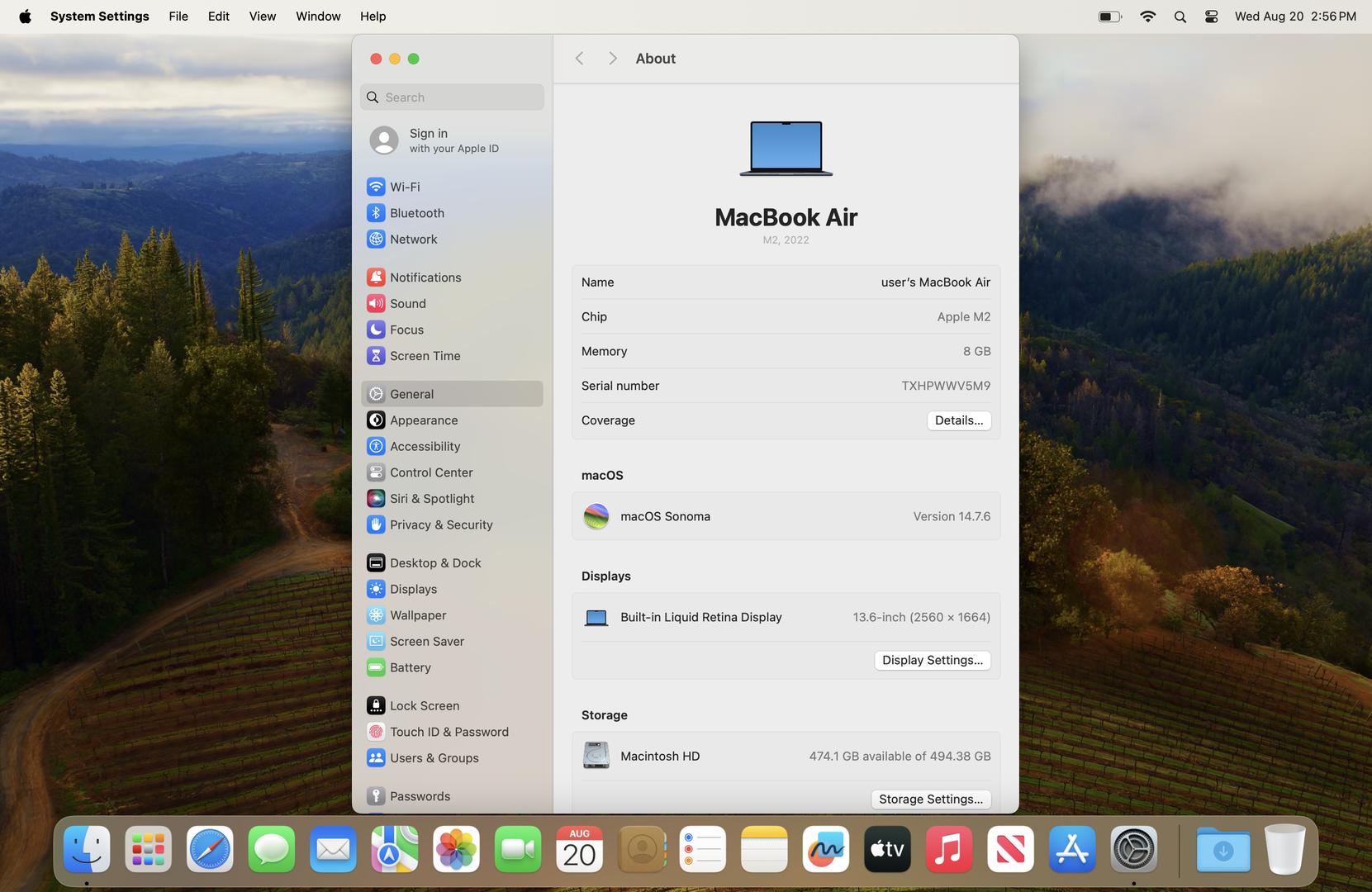1372x892 pixels.
Task: Click the 8 GB memory value
Action: [976, 352]
